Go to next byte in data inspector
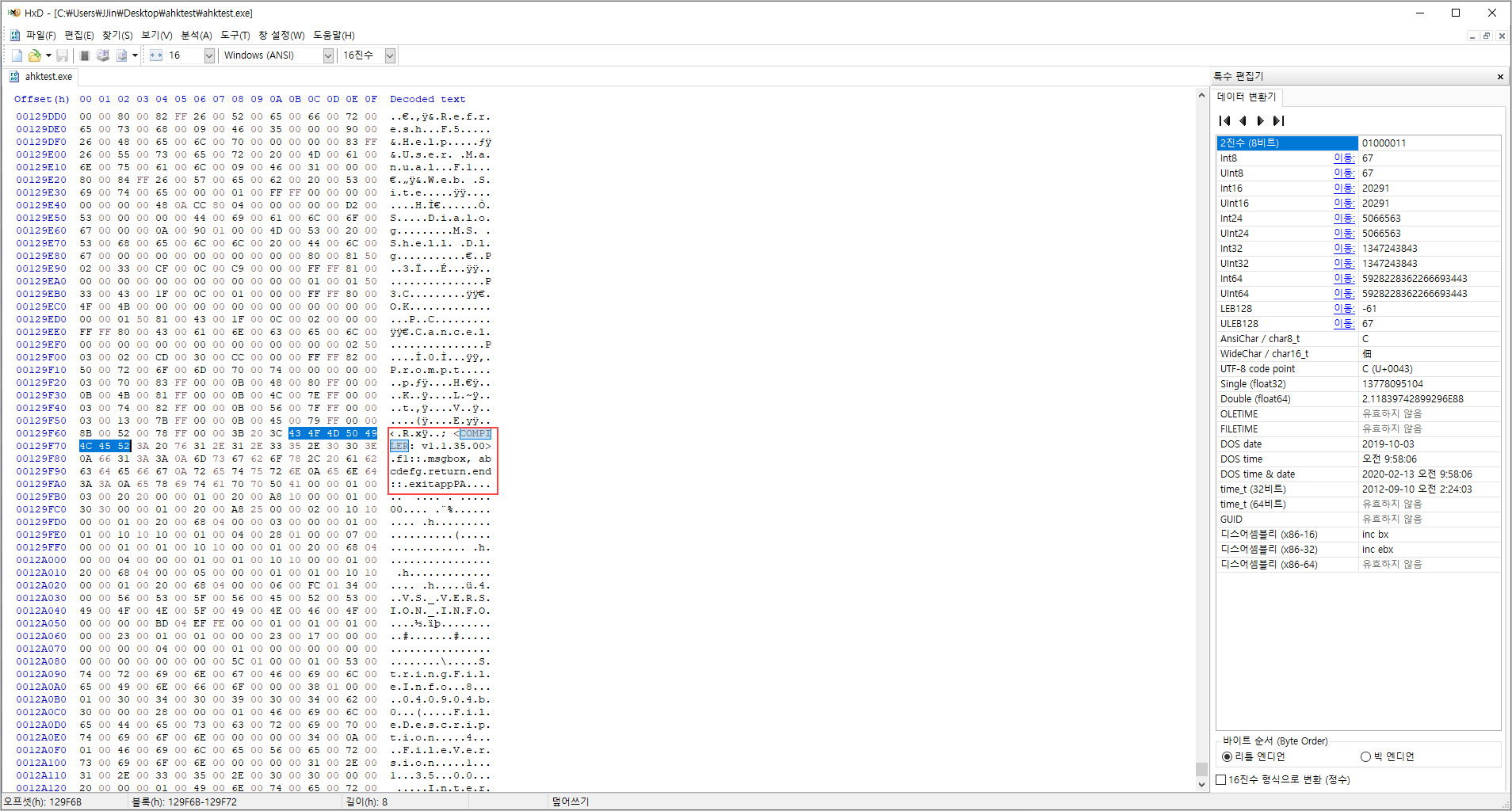Screen dimensions: 1512x811 [1260, 120]
